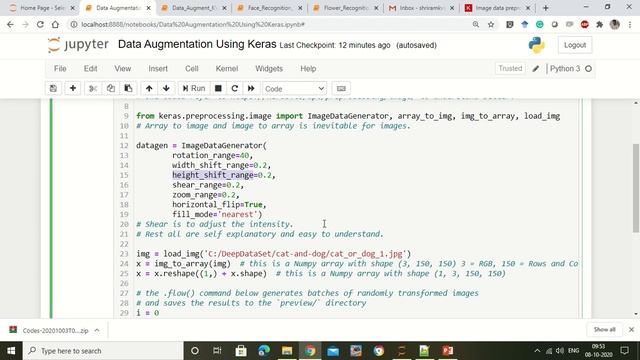The image size is (640, 360).
Task: Rename notebook title Data Augmentation Using Keras
Action: pyautogui.click(x=197, y=44)
